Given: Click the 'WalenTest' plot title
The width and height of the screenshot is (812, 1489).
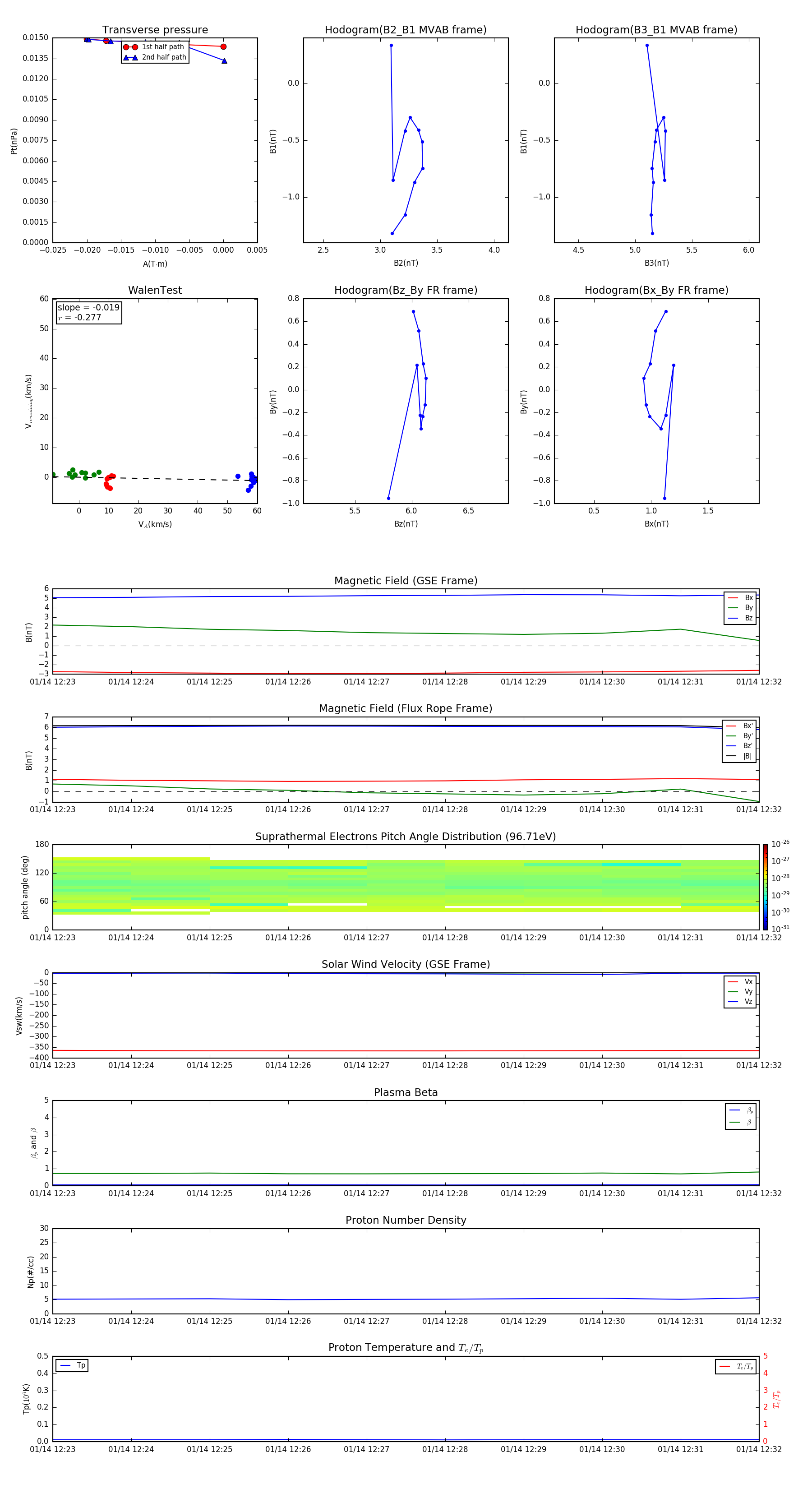Looking at the screenshot, I should pos(155,290).
